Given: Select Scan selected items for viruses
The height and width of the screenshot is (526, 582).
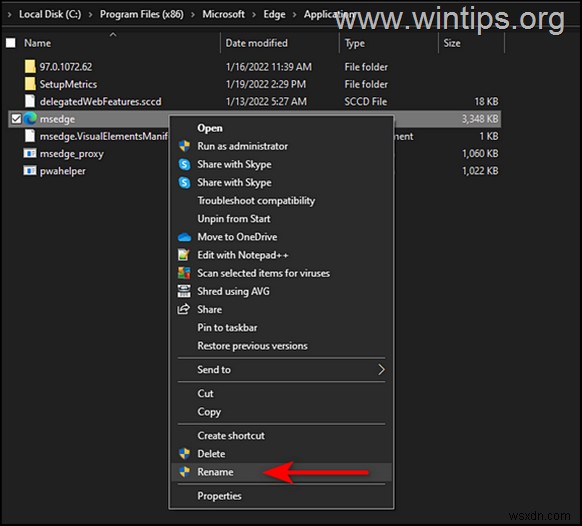Looking at the screenshot, I should coord(264,273).
